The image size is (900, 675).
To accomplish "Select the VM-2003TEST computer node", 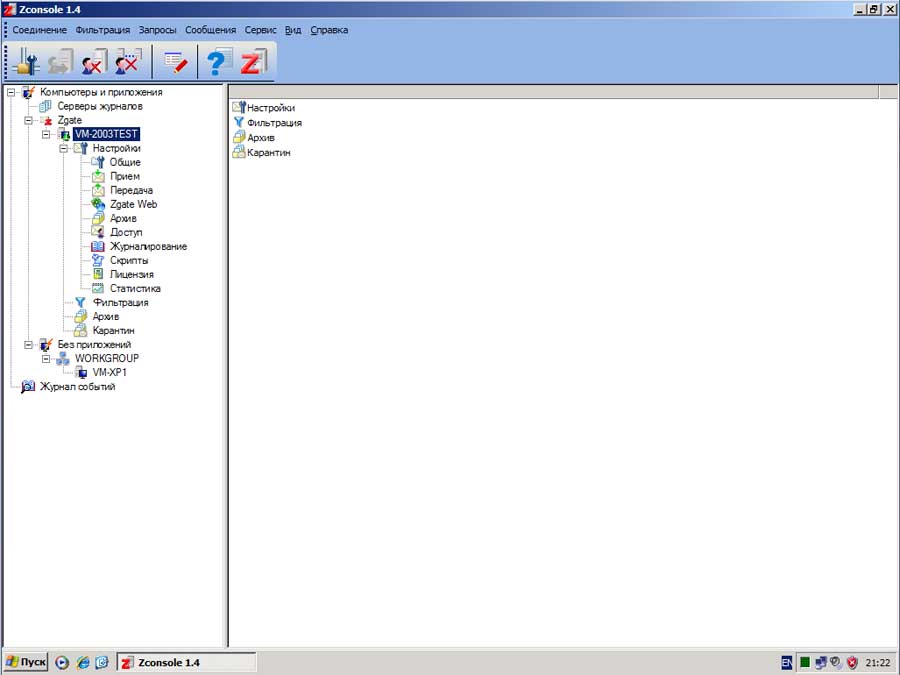I will tap(107, 134).
